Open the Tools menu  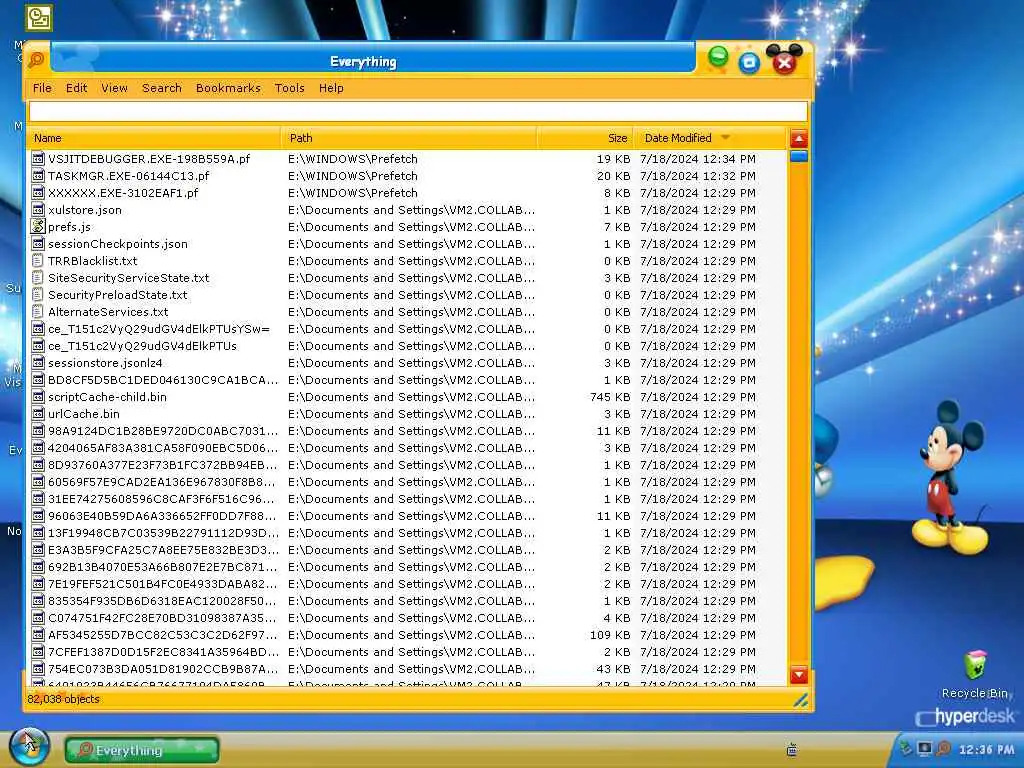(x=289, y=88)
